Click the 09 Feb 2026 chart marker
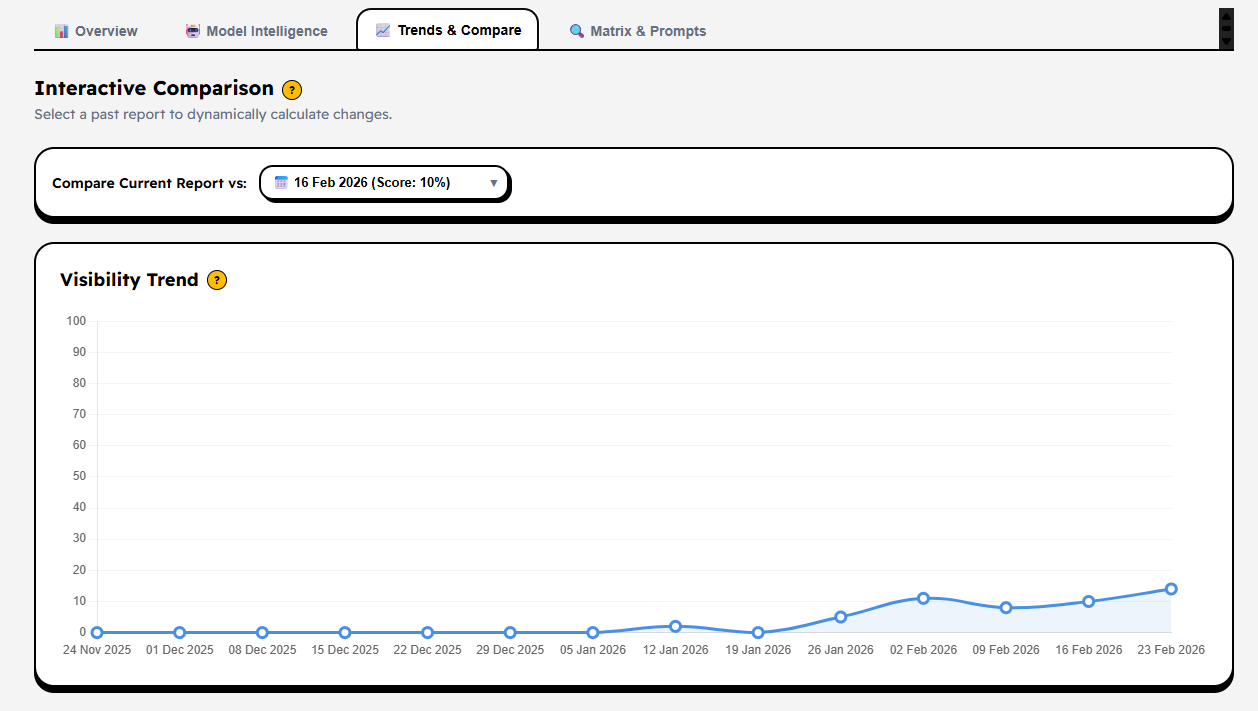Screen dimensions: 1258x711 point(1006,608)
